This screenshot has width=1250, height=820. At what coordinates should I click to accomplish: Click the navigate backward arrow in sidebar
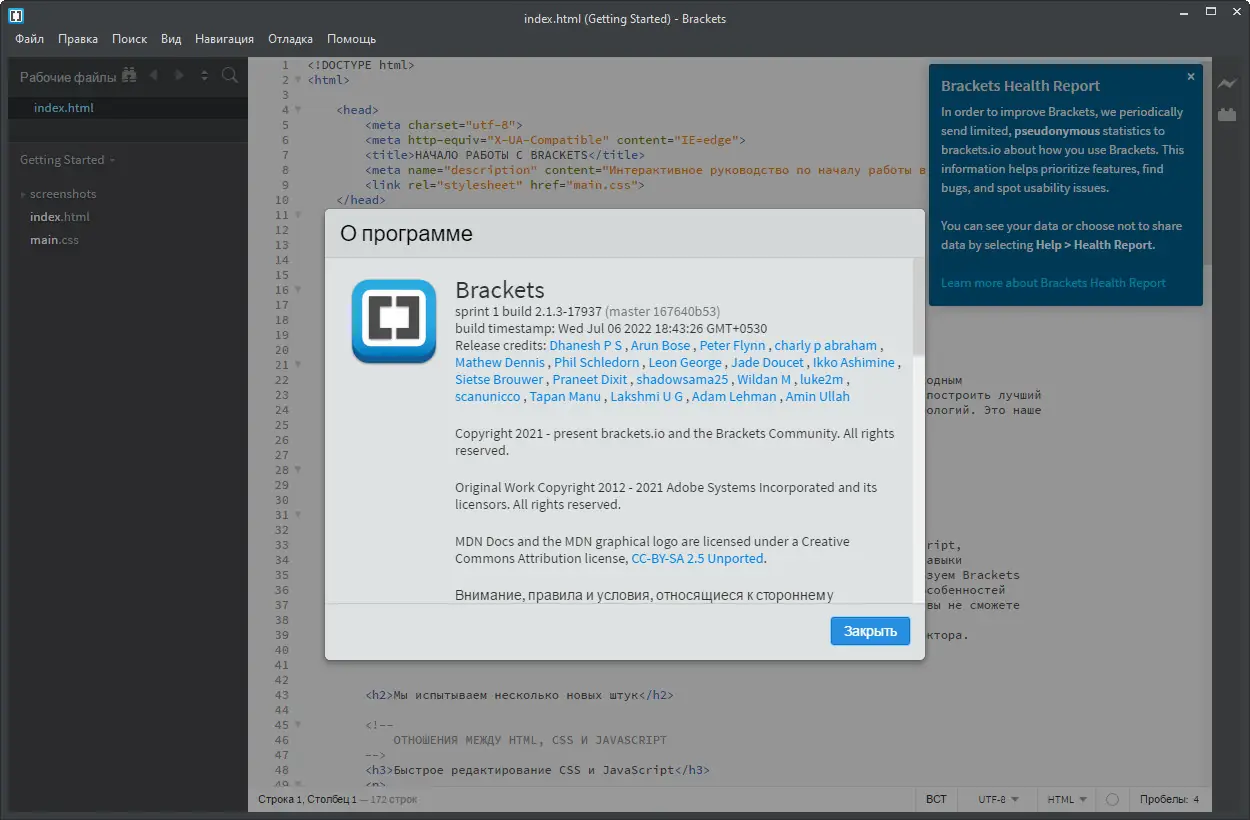pyautogui.click(x=153, y=76)
